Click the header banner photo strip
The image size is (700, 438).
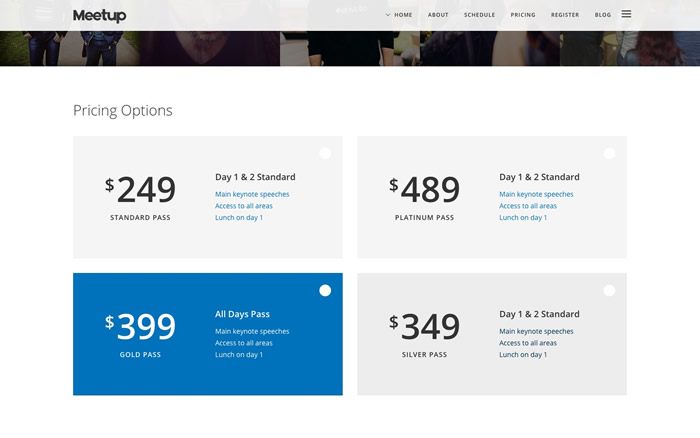click(x=350, y=48)
